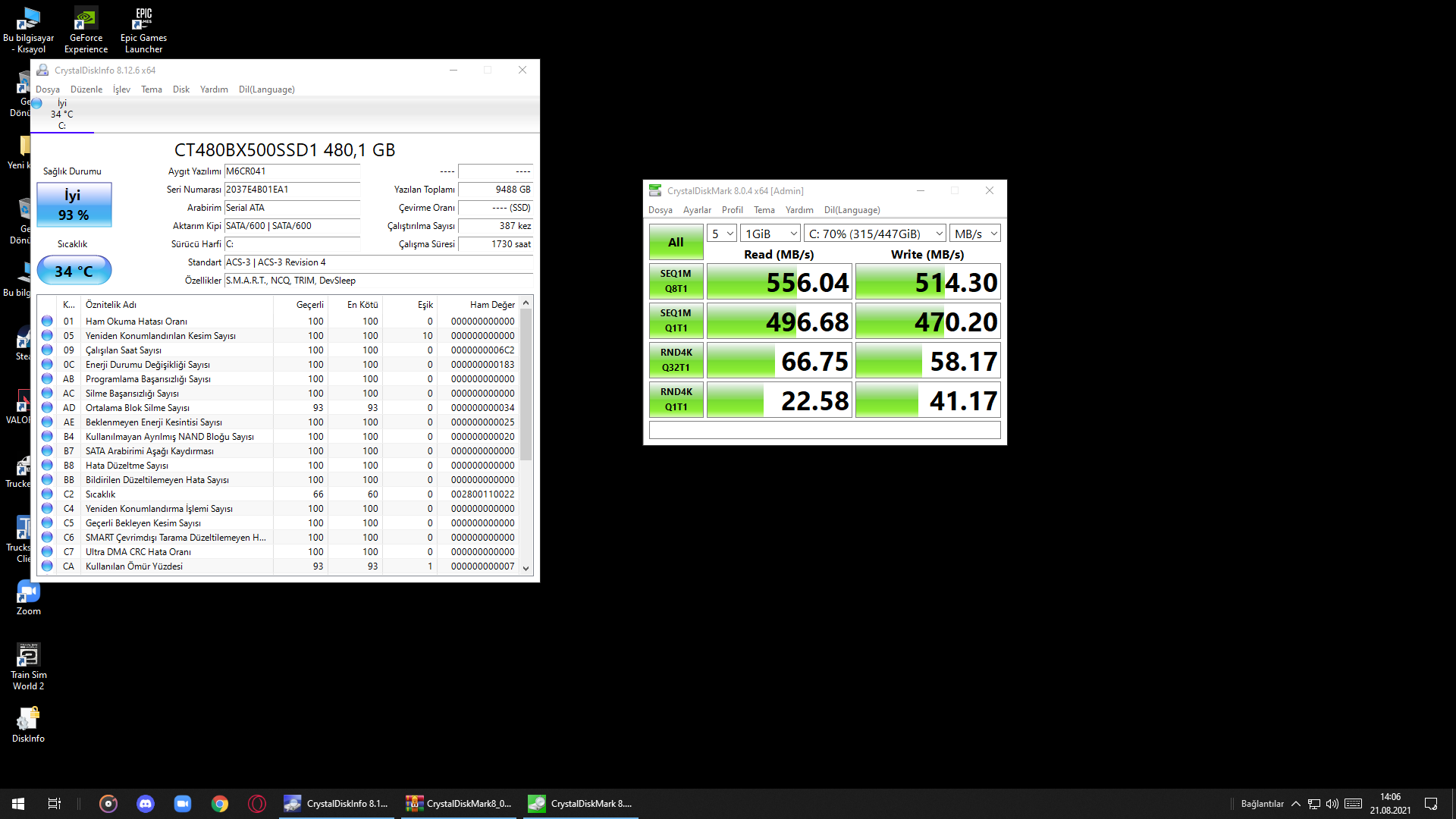Viewport: 1456px width, 819px height.
Task: Click the Discord icon in the taskbar
Action: coord(146,804)
